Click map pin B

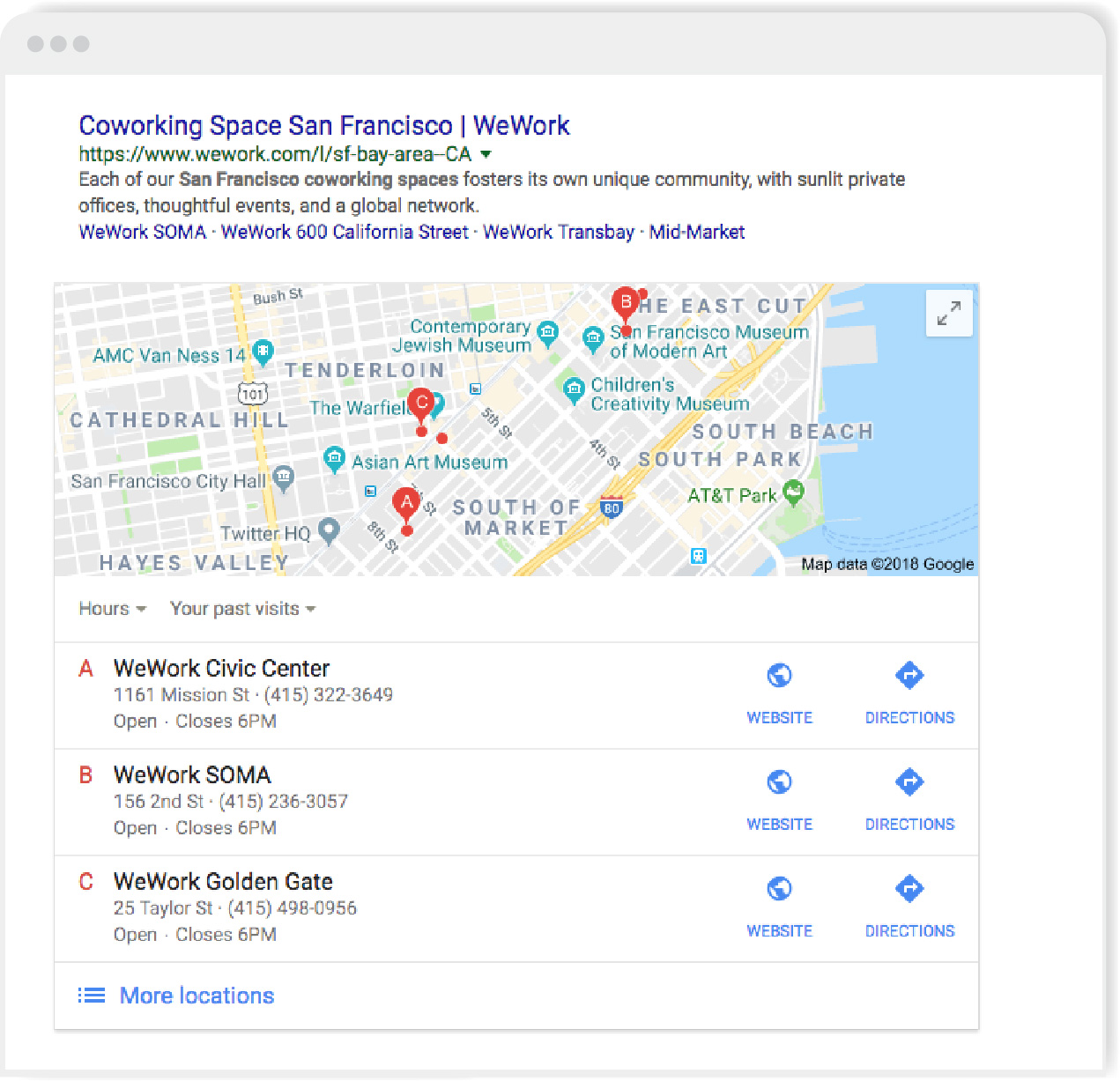click(625, 305)
